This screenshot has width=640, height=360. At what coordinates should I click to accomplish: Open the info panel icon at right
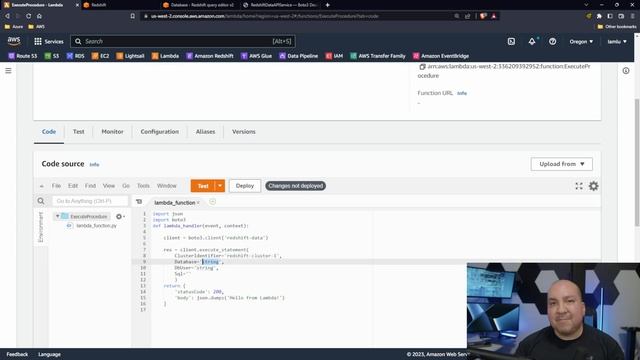pos(626,71)
